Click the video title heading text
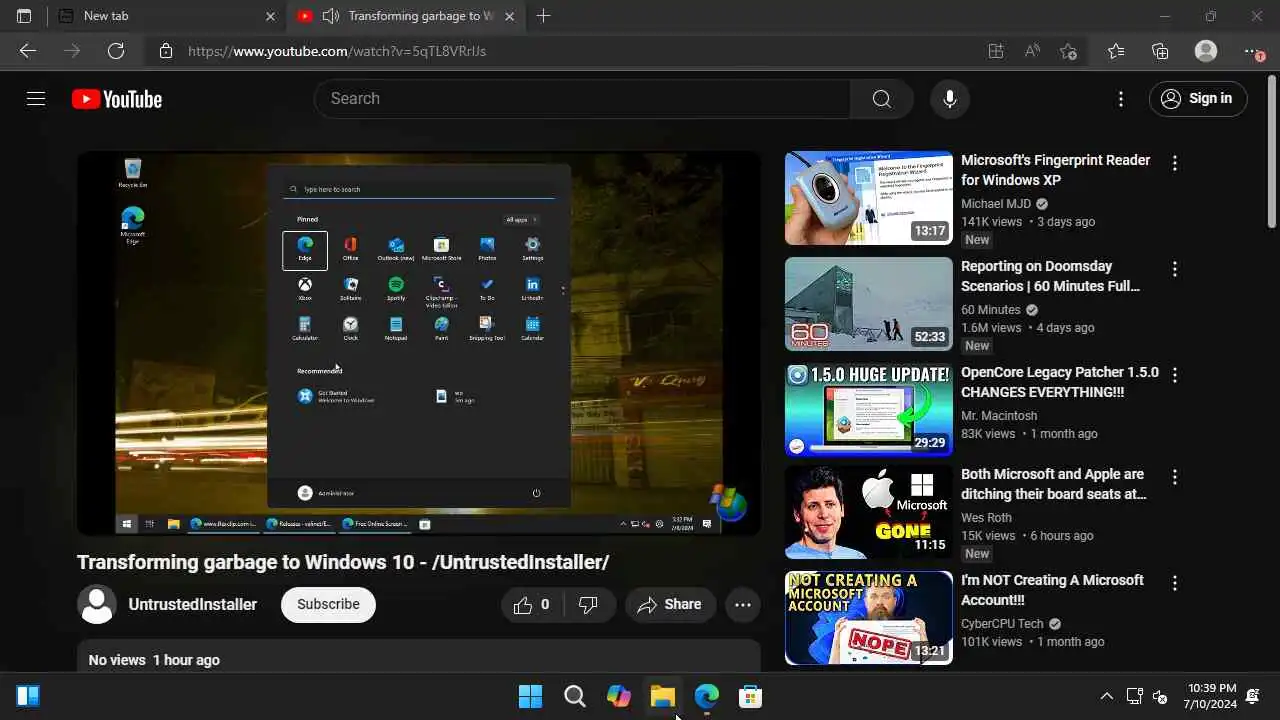Viewport: 1280px width, 720px height. click(343, 562)
